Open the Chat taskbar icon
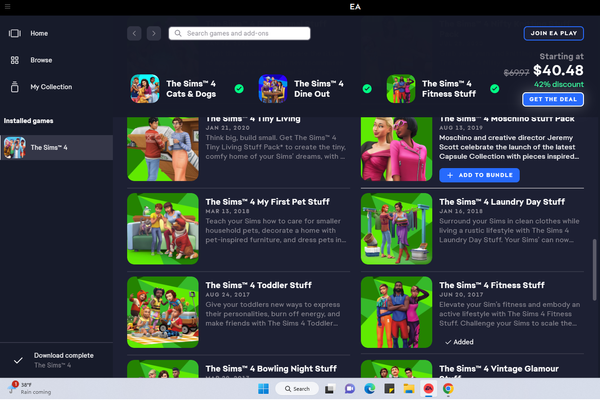Image resolution: width=600 pixels, height=400 pixels. [349, 389]
